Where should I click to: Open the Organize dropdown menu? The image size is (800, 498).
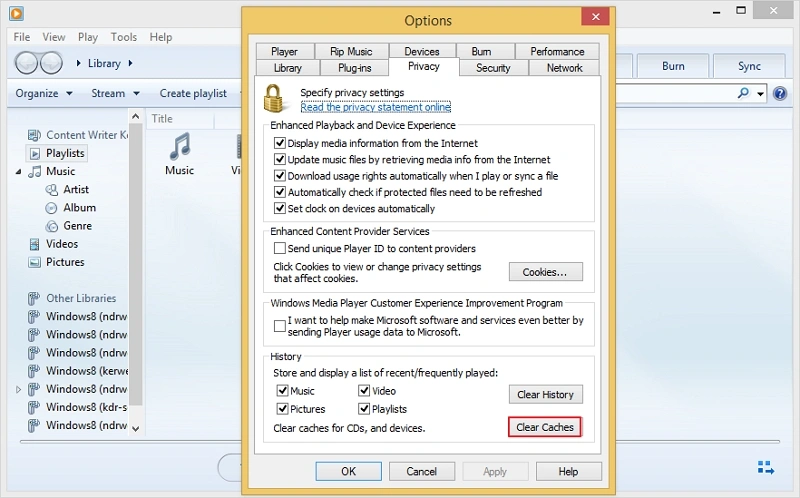point(44,93)
